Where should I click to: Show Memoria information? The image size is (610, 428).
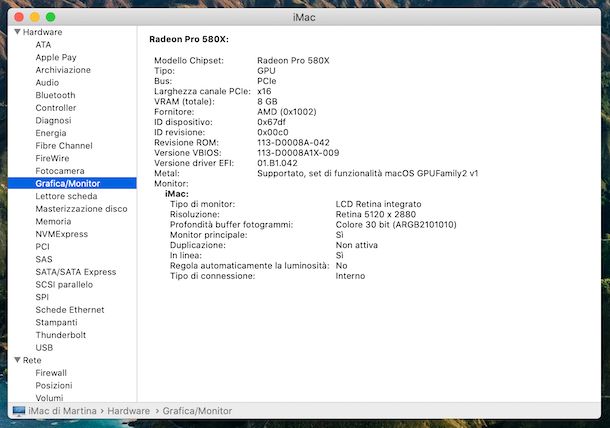[53, 221]
